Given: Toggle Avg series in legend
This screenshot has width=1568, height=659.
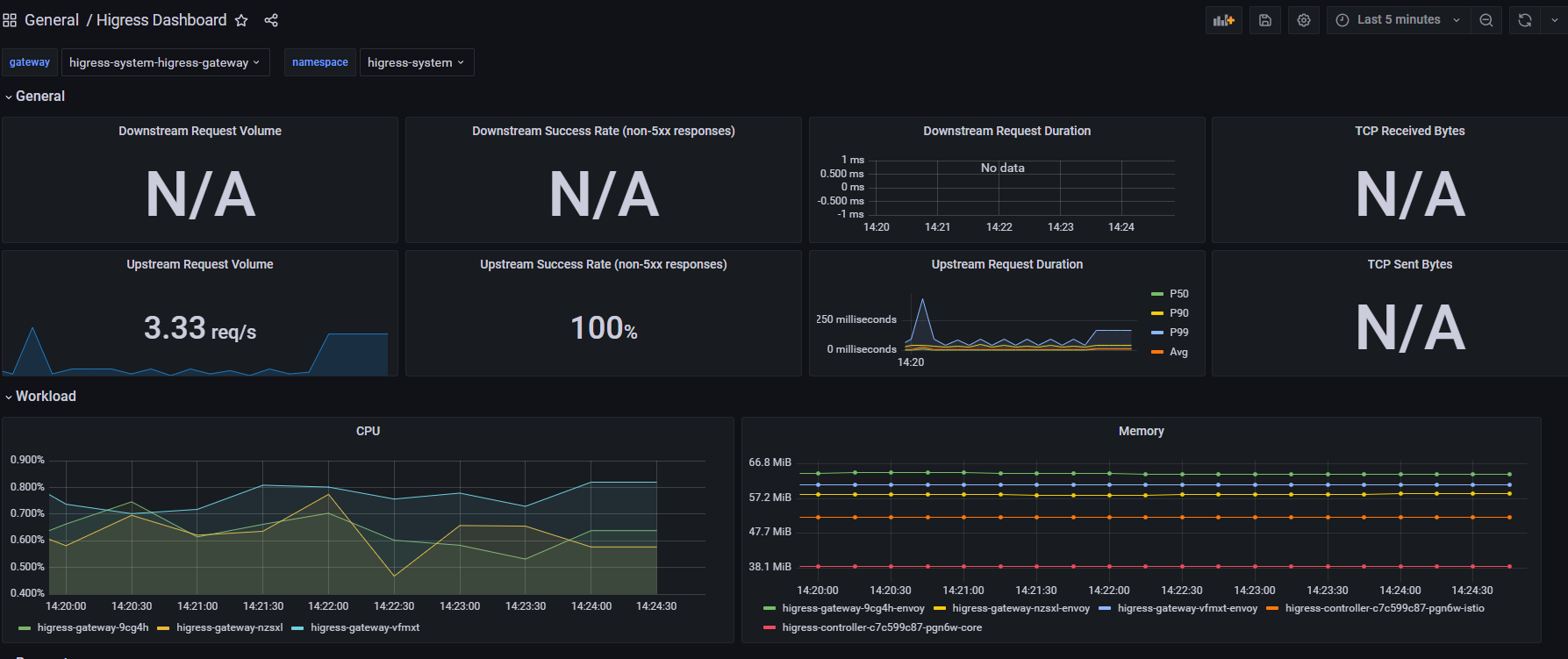Looking at the screenshot, I should point(1178,352).
